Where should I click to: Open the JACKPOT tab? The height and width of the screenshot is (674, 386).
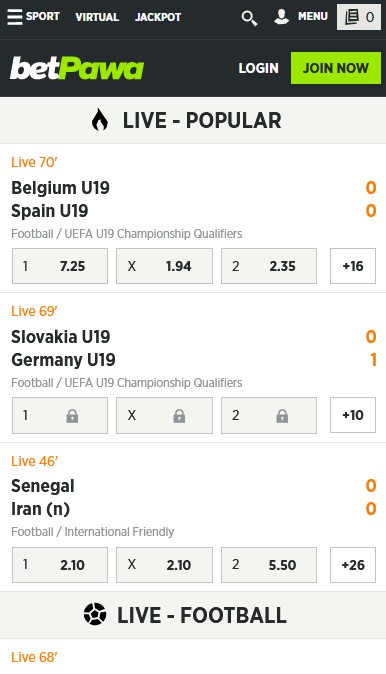coord(158,17)
